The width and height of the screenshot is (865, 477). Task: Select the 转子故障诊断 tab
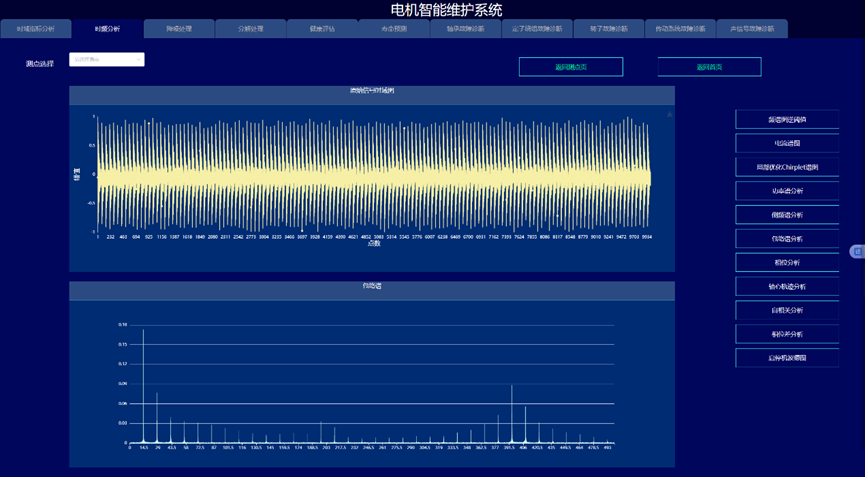pyautogui.click(x=609, y=29)
